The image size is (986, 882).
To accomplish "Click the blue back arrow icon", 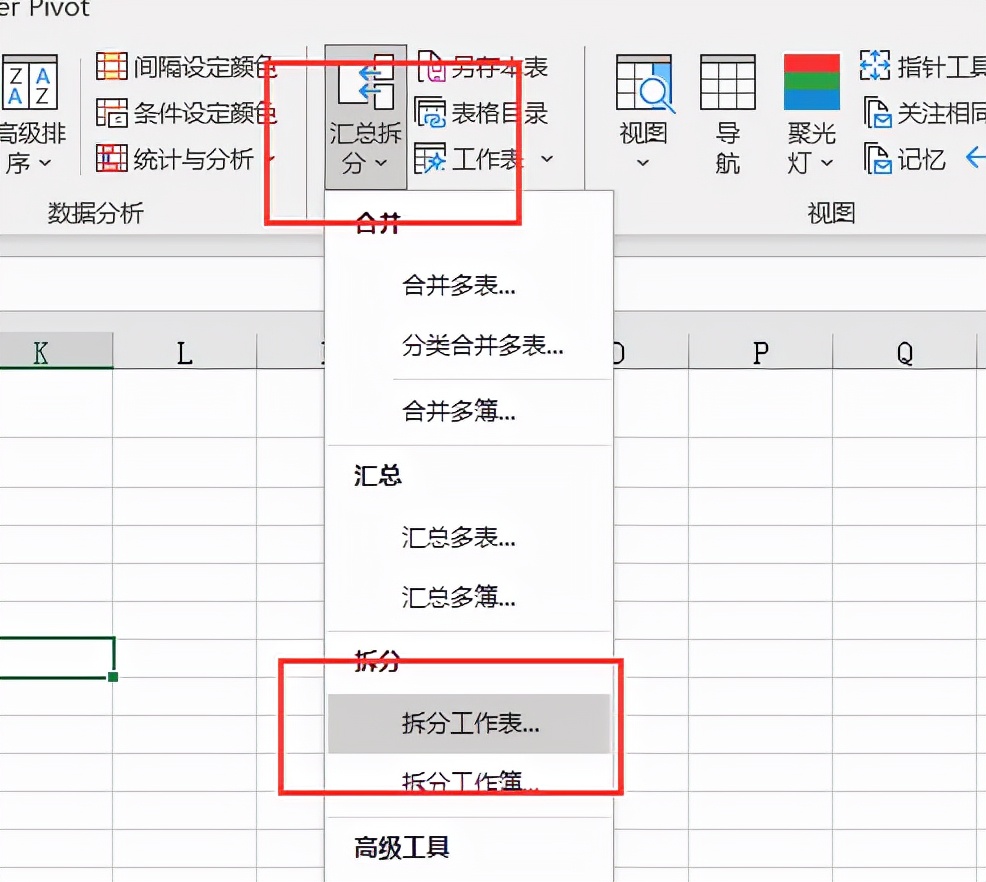I will click(975, 157).
